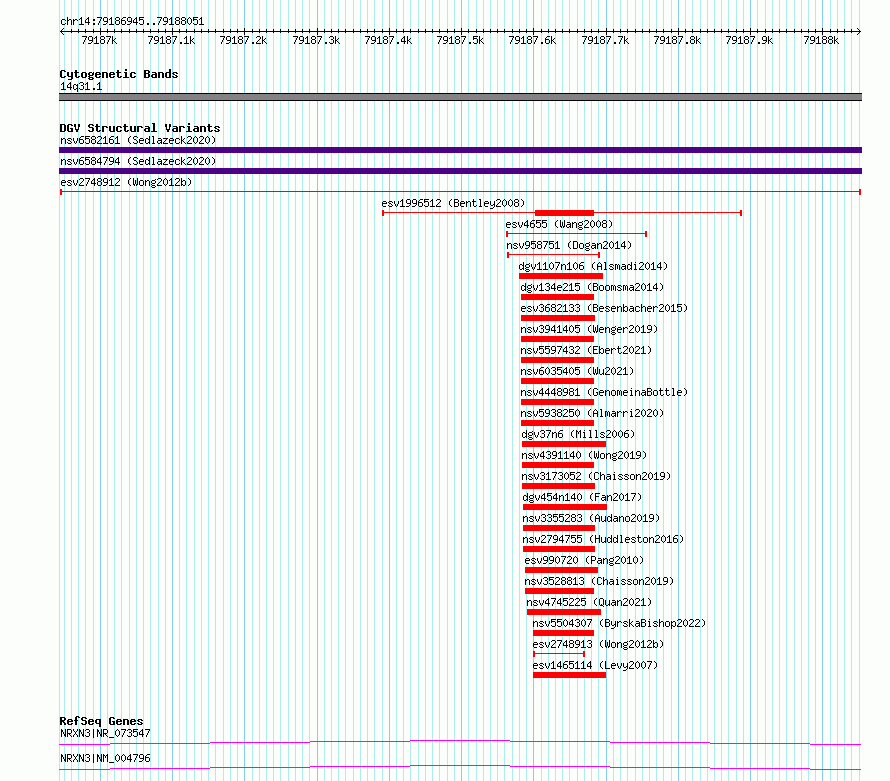This screenshot has width=890, height=781.
Task: Click the 79187.6k ruler tick label
Action: pyautogui.click(x=532, y=40)
